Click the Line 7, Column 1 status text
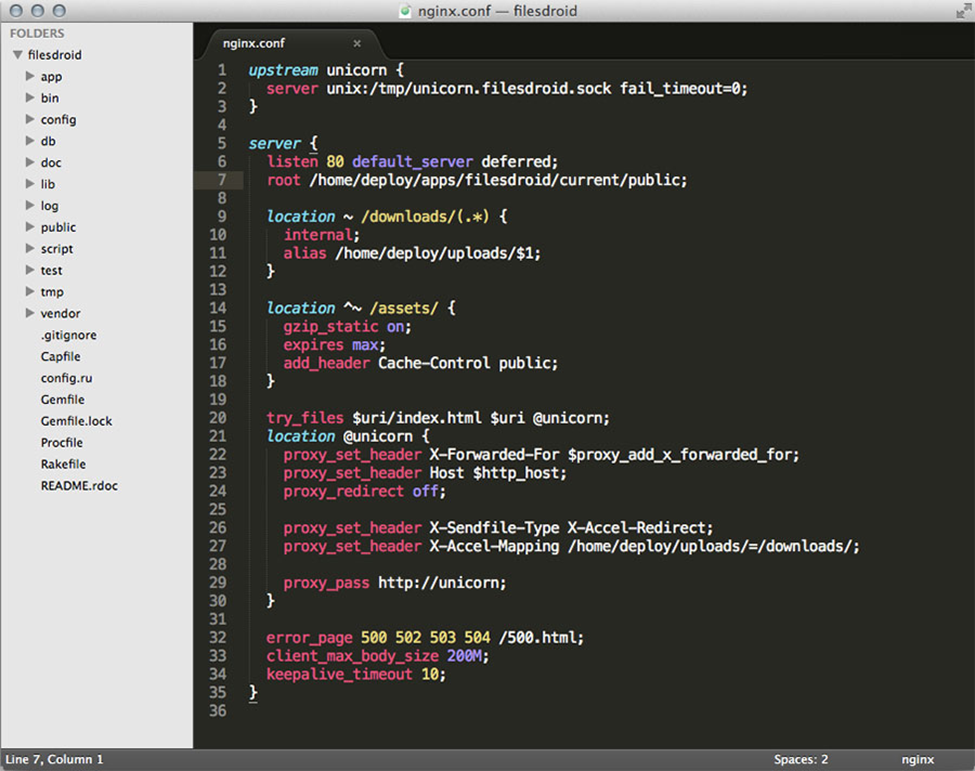This screenshot has height=771, width=975. tap(54, 759)
